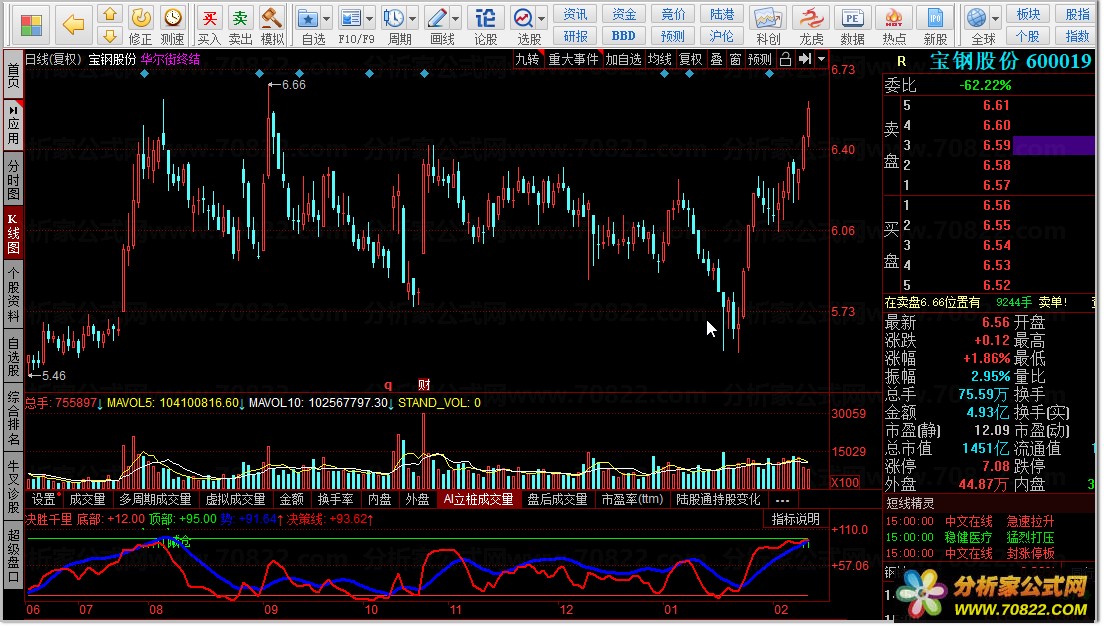Image resolution: width=1104 pixels, height=626 pixels.
Task: Toggle the chart lock icon
Action: 785,60
